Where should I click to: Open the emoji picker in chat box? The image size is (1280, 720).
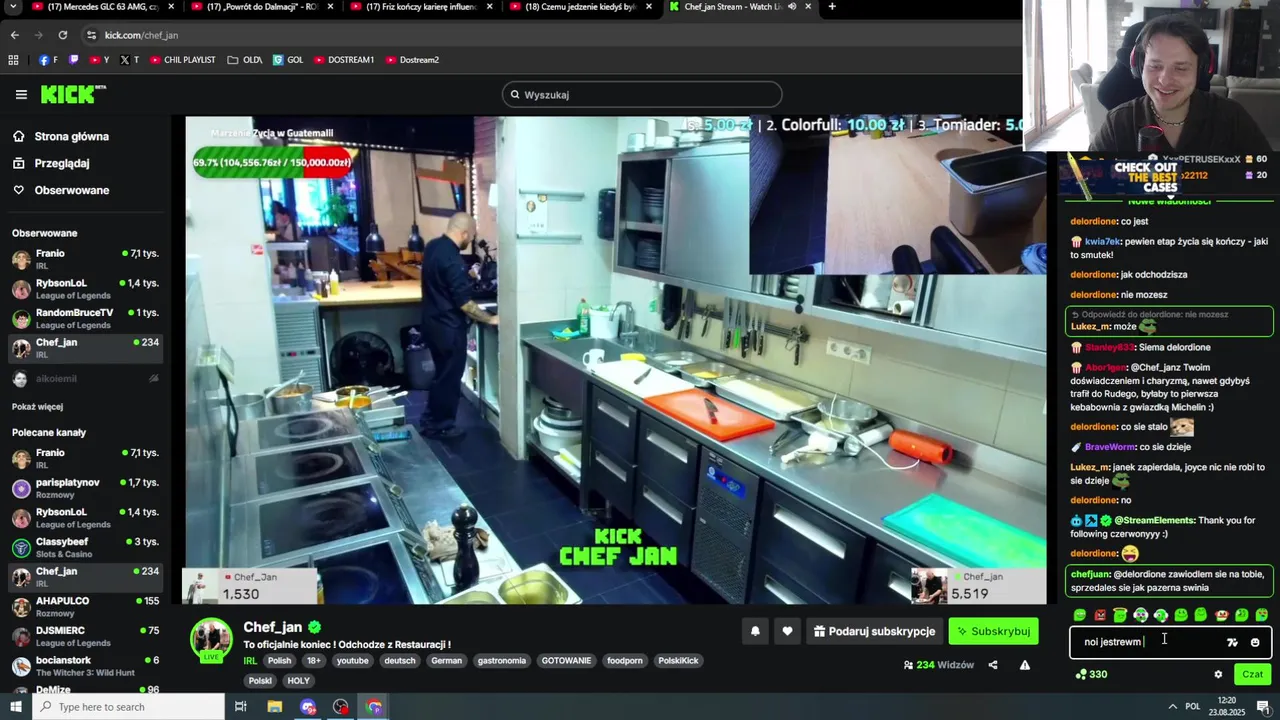tap(1255, 642)
